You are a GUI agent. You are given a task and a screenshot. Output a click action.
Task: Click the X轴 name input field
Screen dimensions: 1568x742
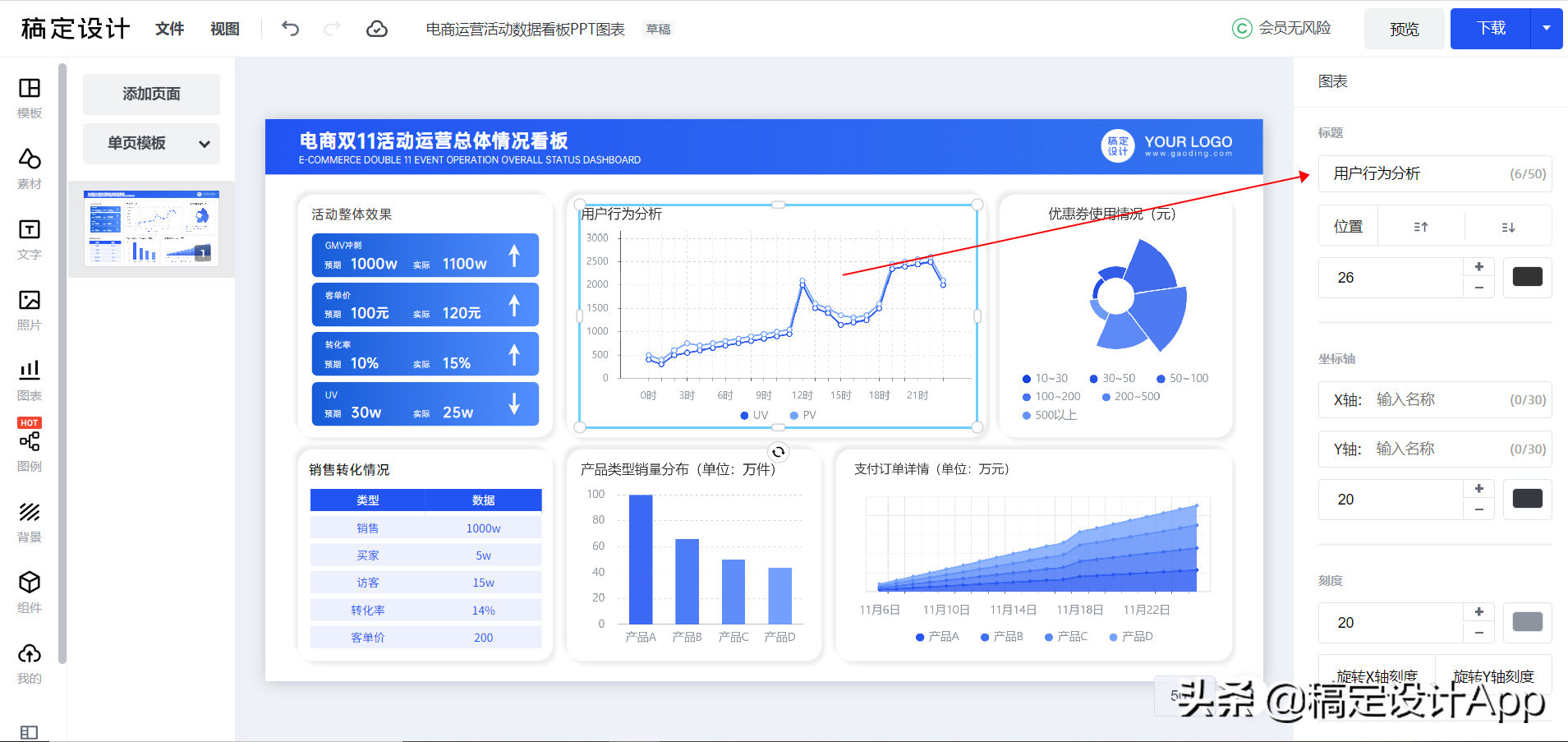click(1435, 399)
